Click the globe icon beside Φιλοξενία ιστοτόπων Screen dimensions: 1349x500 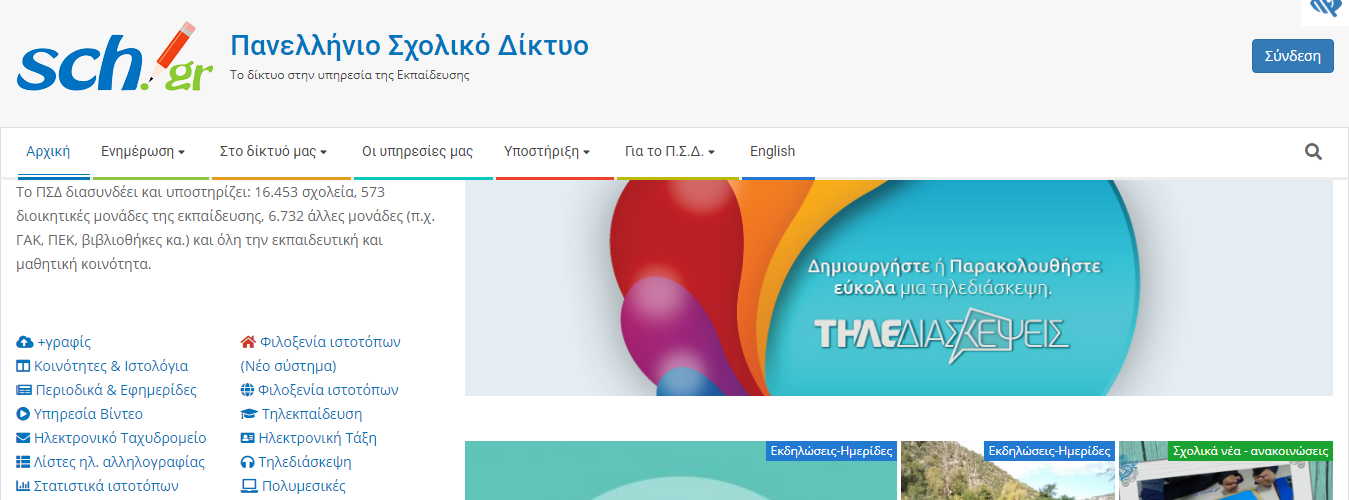coord(248,390)
